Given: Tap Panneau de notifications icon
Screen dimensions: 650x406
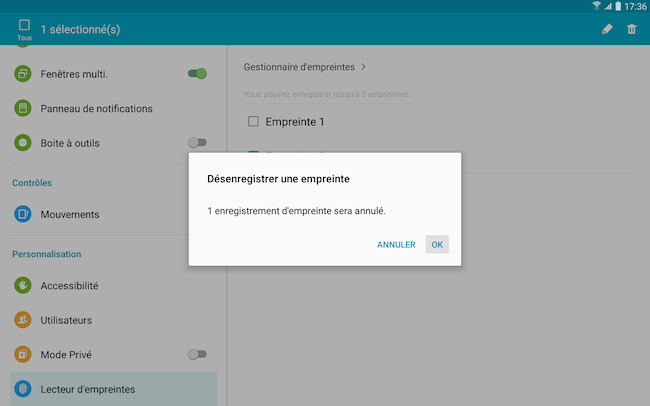Looking at the screenshot, I should click(23, 108).
